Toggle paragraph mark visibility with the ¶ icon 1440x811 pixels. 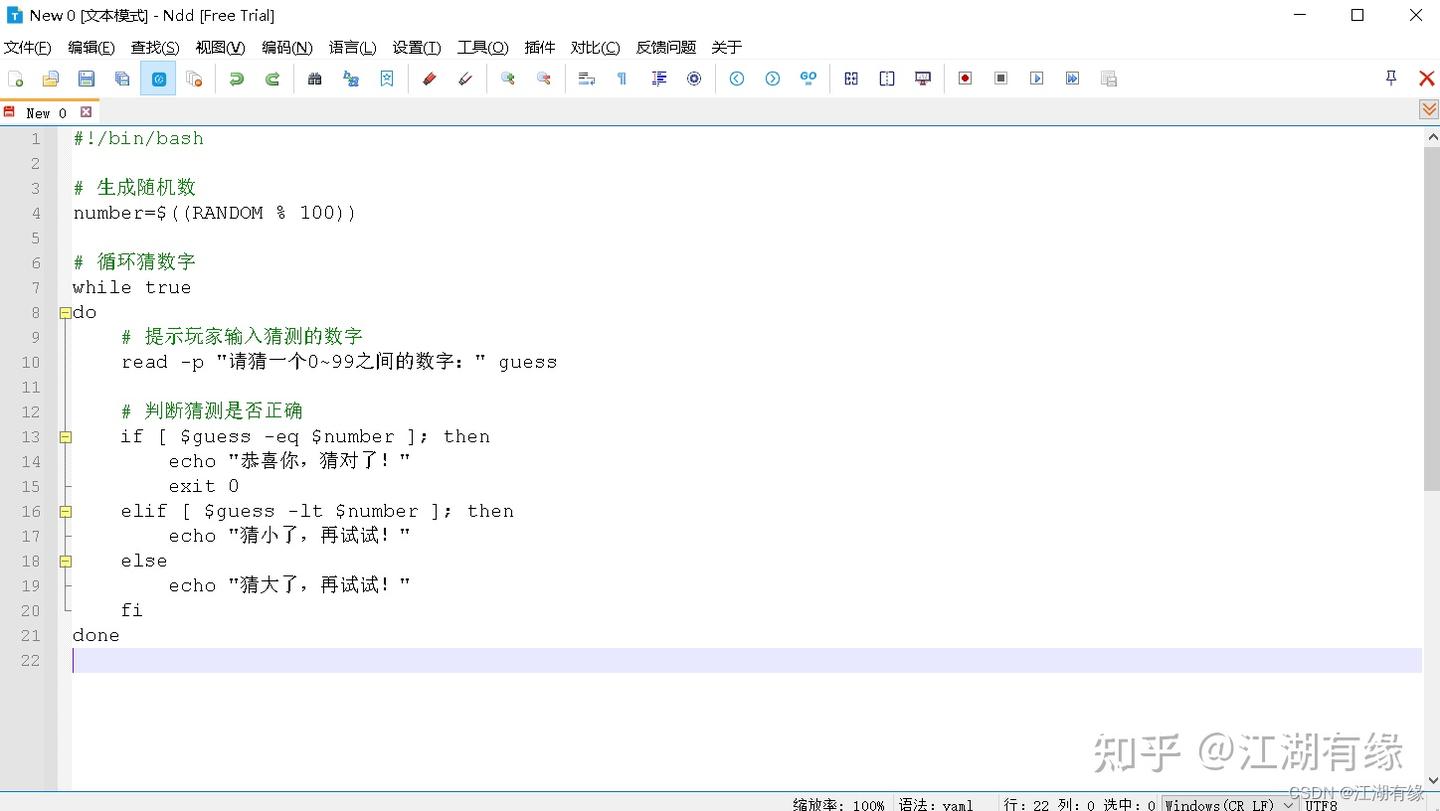coord(621,78)
